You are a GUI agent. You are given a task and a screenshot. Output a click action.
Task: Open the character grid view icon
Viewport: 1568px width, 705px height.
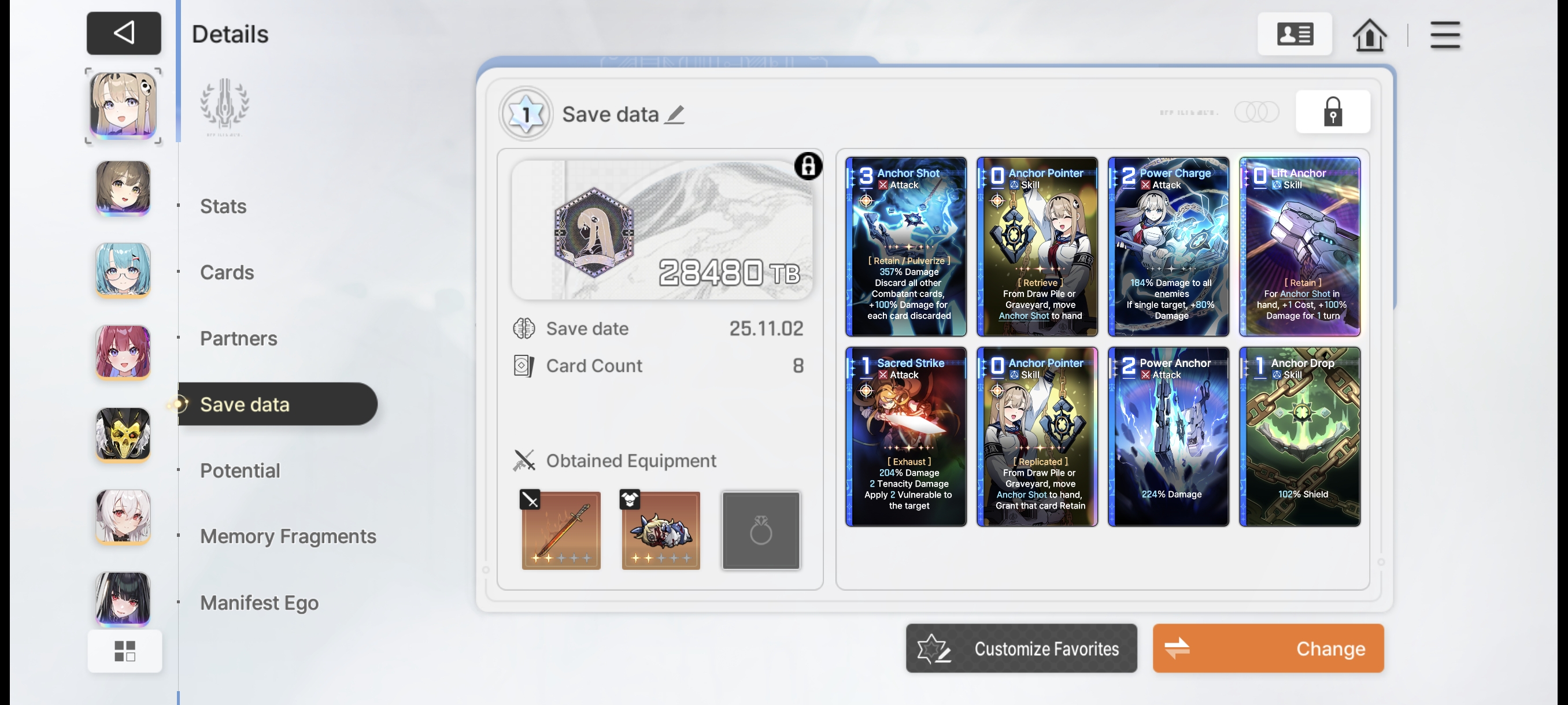click(125, 651)
